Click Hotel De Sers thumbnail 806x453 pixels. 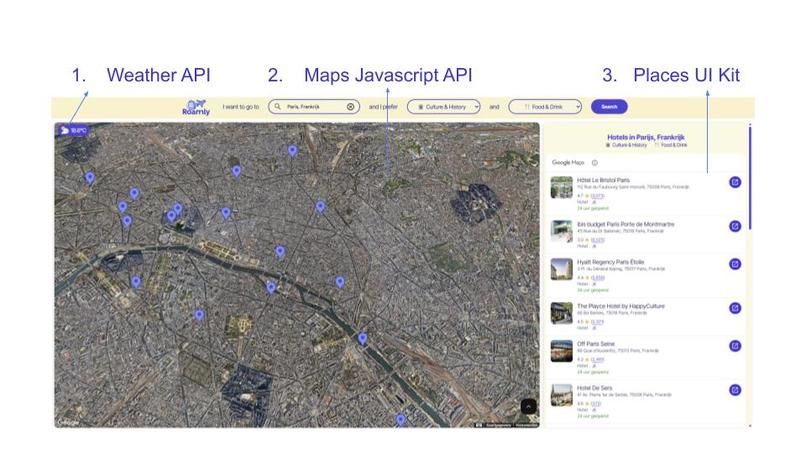click(561, 395)
